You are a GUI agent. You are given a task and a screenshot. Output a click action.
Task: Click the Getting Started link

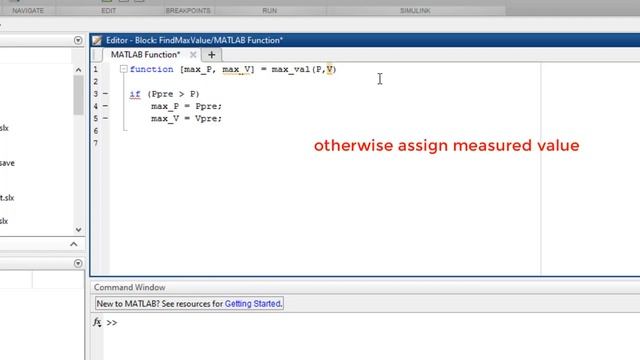coord(253,304)
